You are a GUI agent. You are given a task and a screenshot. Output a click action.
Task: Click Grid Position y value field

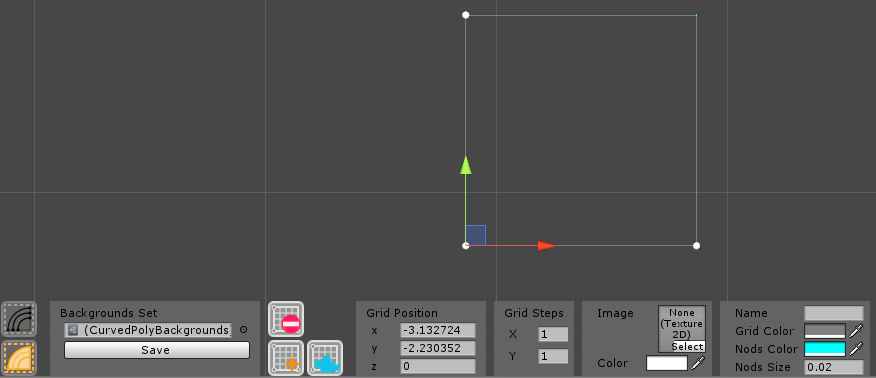pyautogui.click(x=437, y=348)
